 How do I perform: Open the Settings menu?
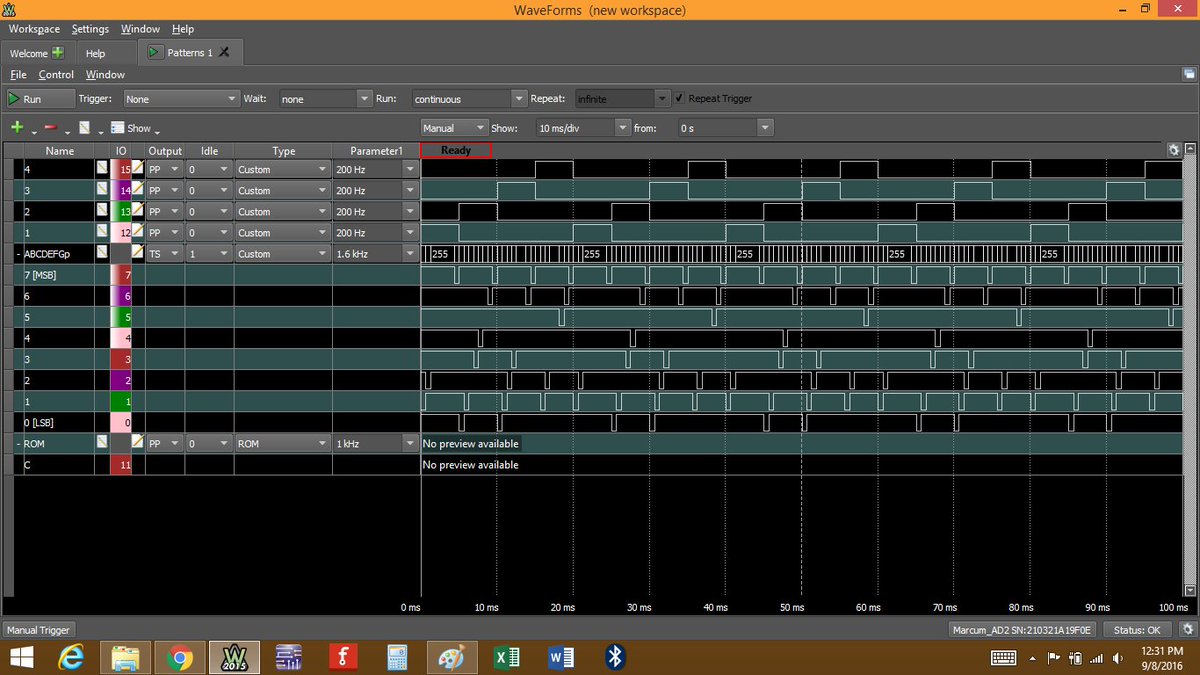pos(90,29)
